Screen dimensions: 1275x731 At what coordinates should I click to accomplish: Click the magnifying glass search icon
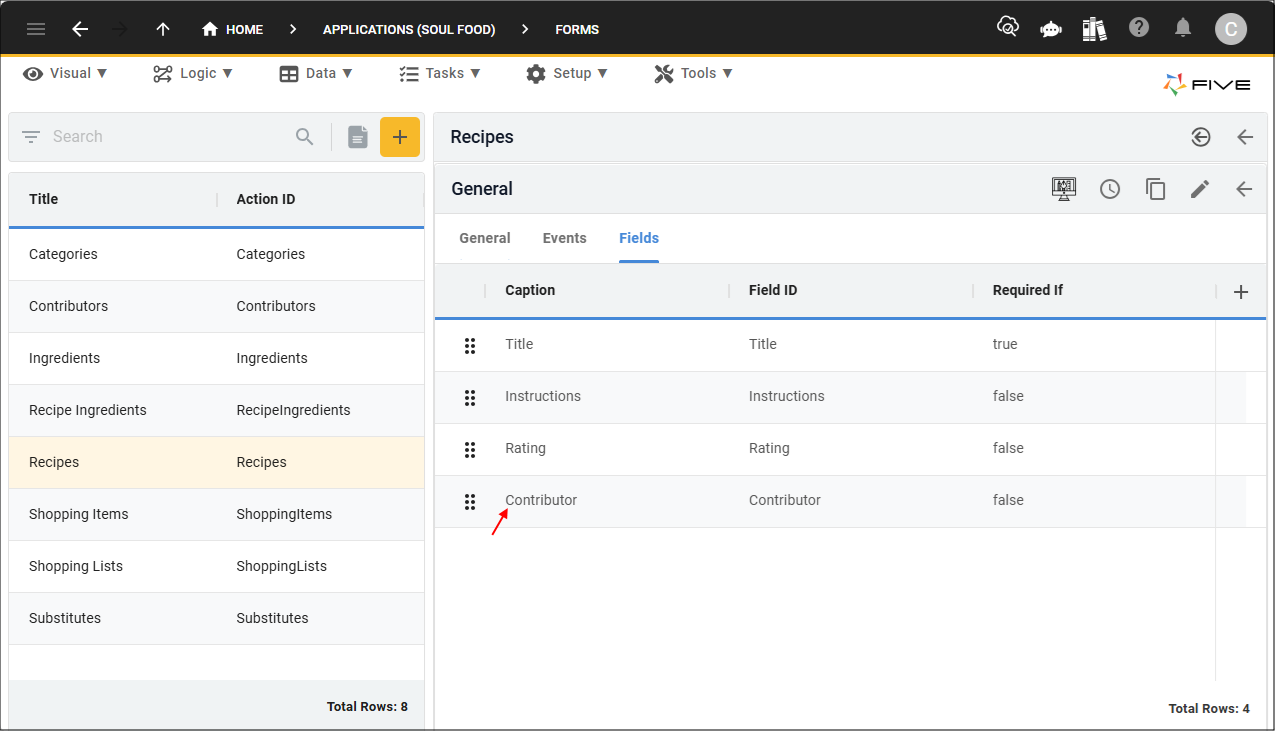click(x=305, y=137)
